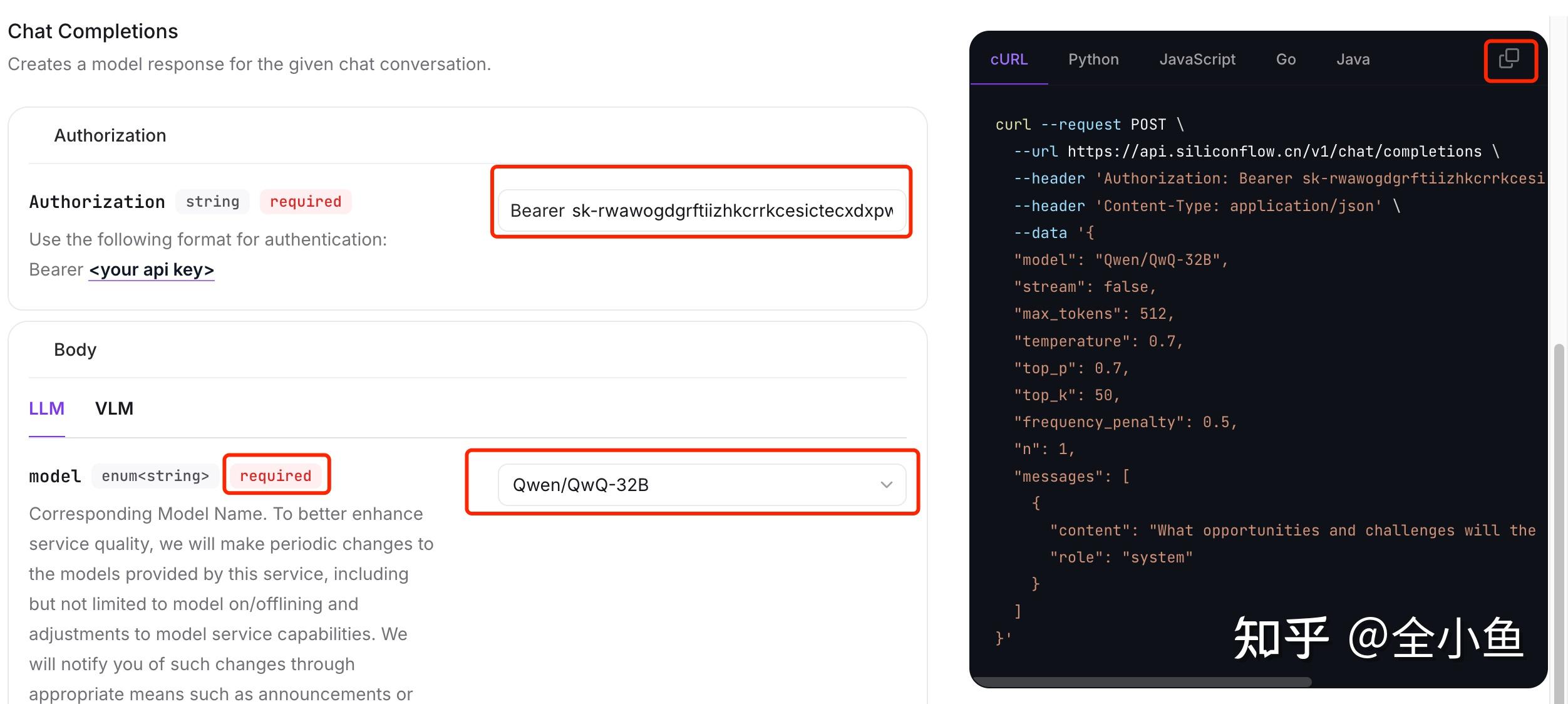
Task: Click the Body section header
Action: click(x=75, y=349)
